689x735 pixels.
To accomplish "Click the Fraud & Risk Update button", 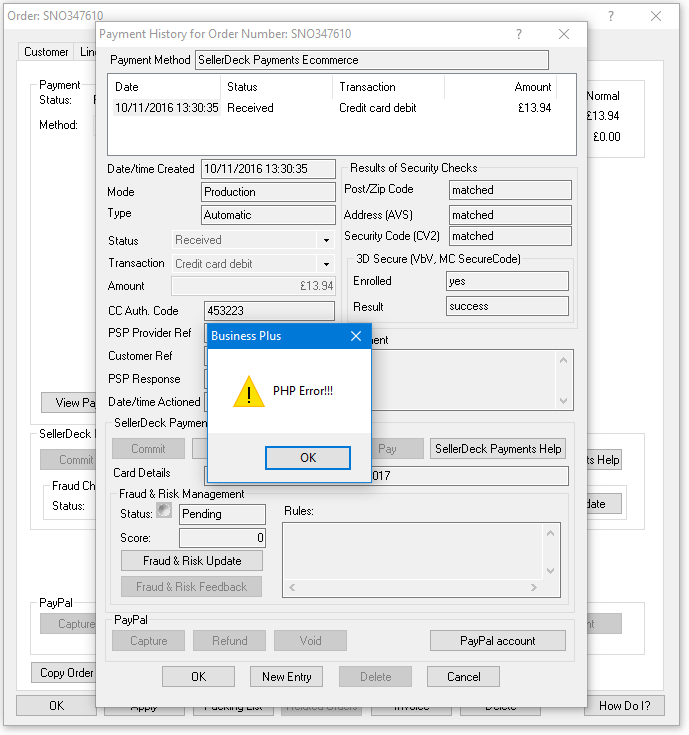I will coord(192,561).
